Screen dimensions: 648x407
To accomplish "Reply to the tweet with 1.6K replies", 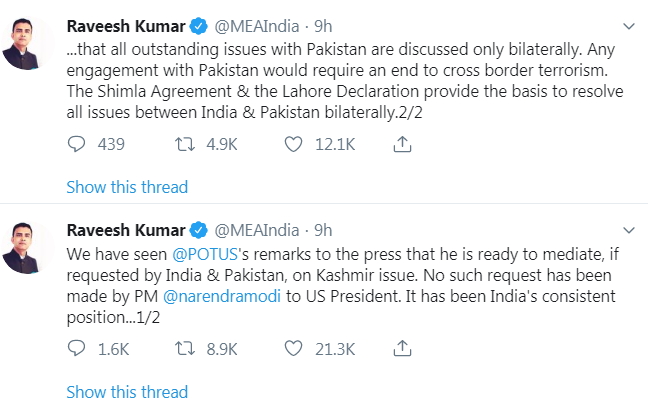I will click(76, 348).
